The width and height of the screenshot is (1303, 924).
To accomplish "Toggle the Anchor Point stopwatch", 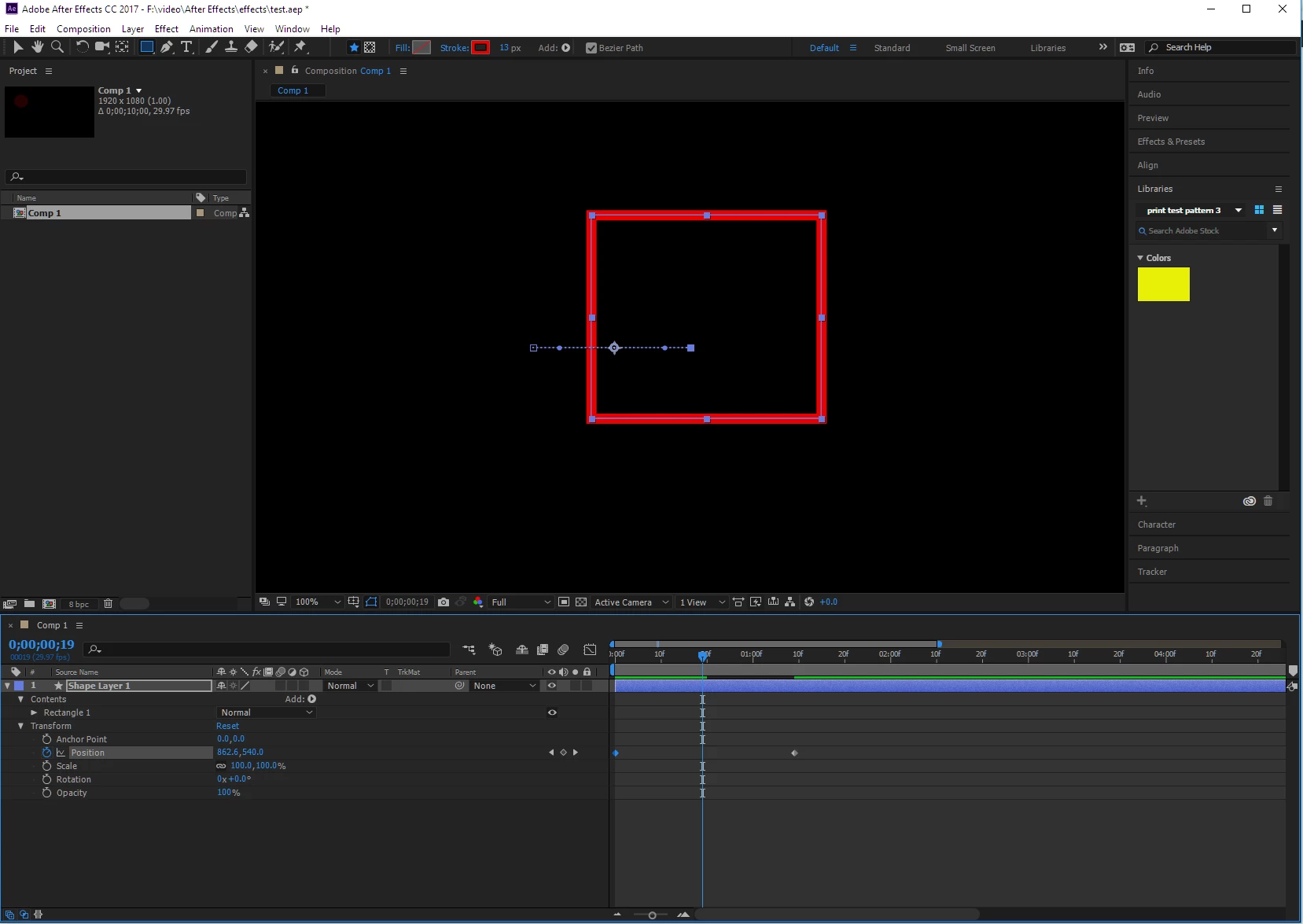I will tap(47, 739).
